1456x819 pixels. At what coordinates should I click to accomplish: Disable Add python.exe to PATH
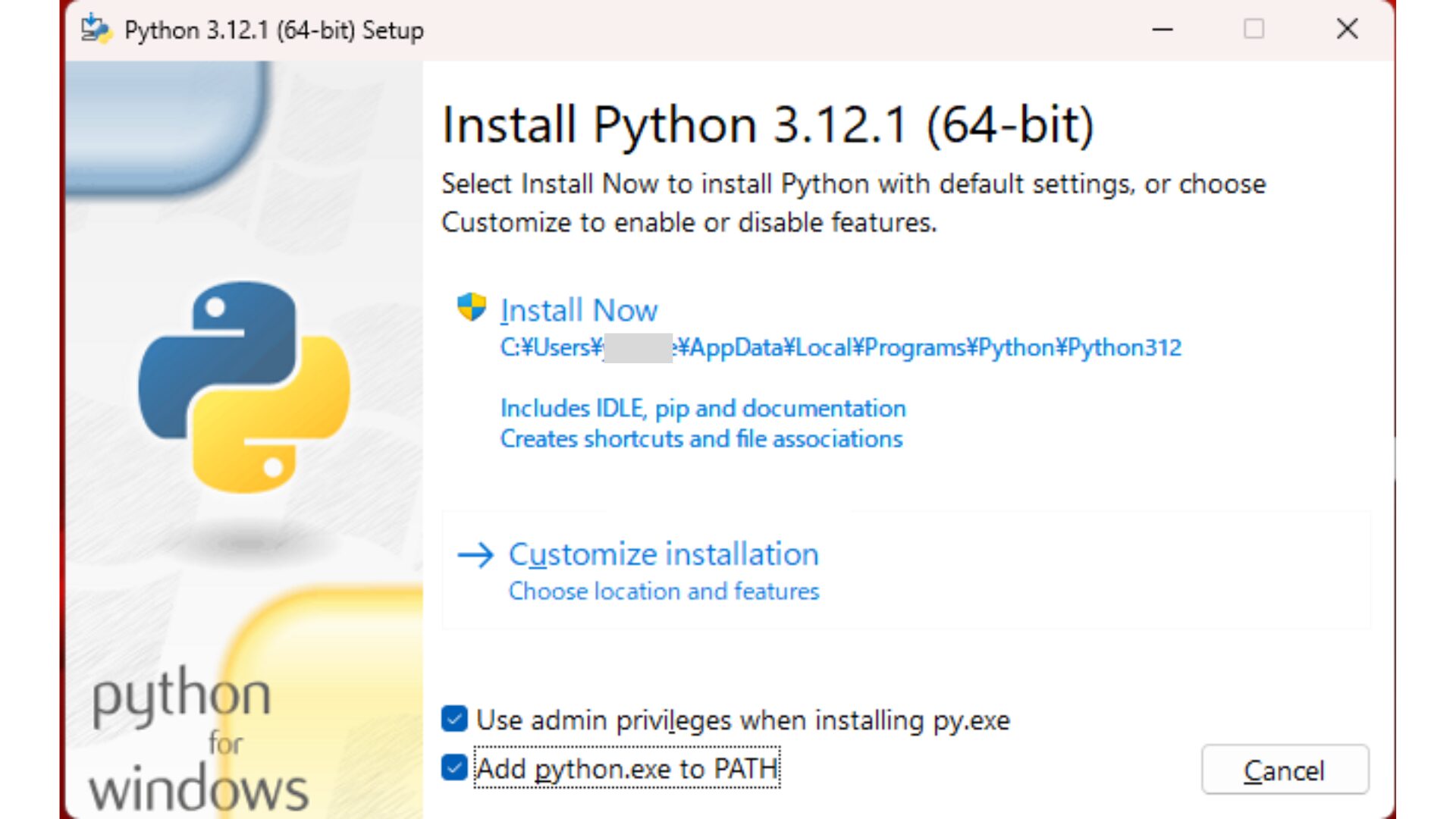click(453, 767)
